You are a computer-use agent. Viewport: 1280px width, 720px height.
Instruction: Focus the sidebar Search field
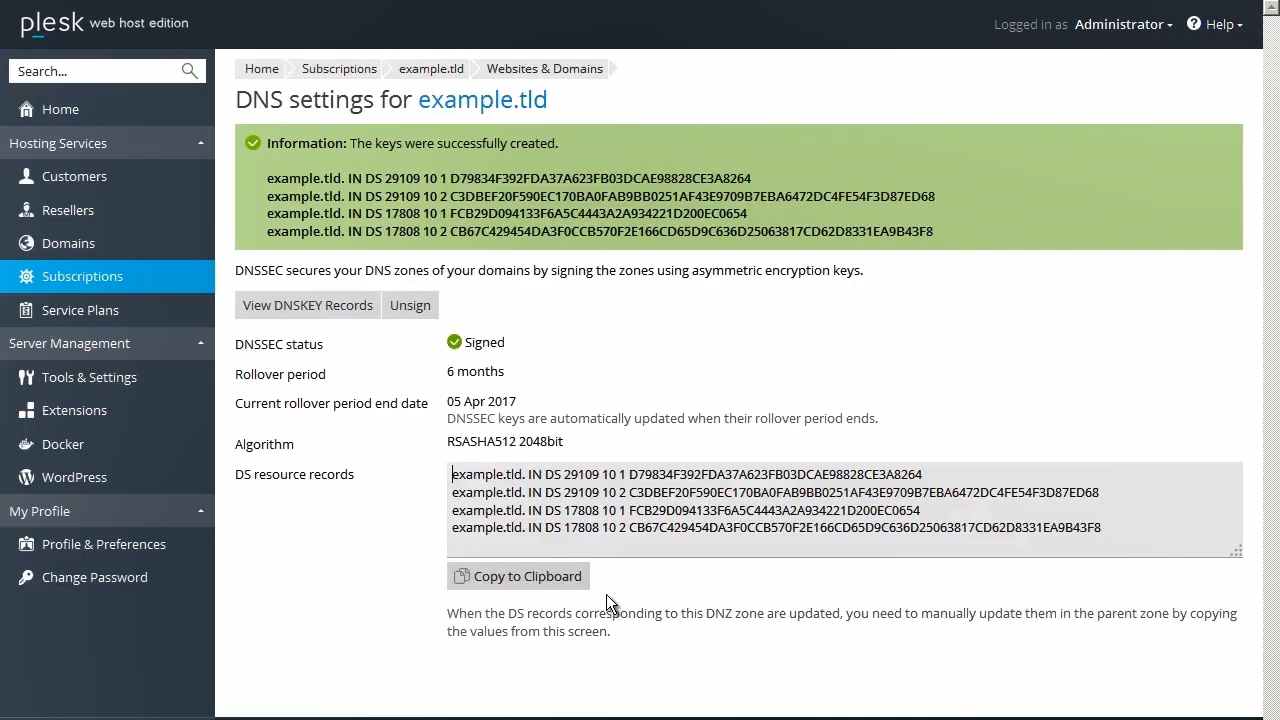click(95, 71)
